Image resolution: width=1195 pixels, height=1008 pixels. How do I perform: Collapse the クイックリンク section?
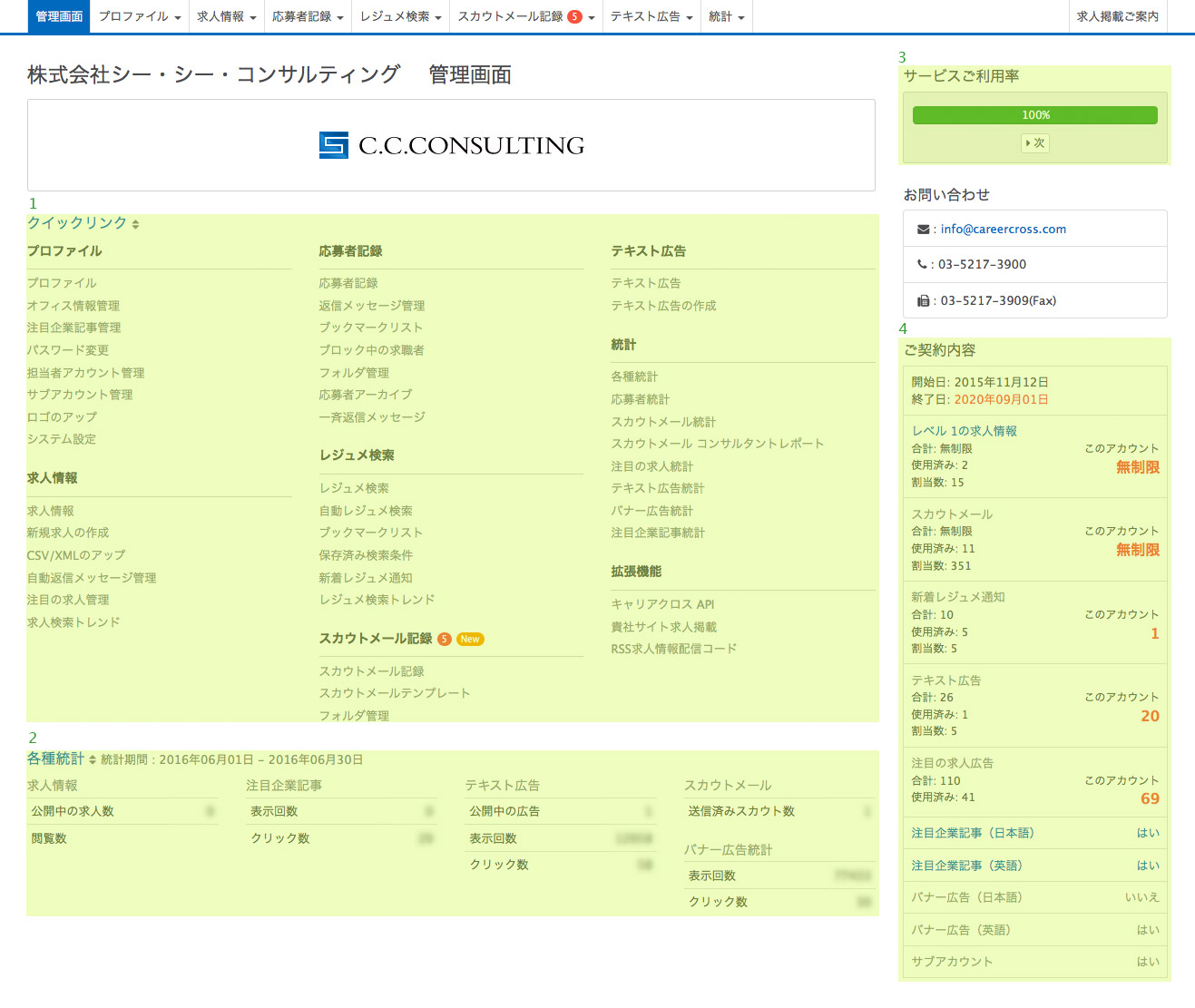tap(83, 223)
